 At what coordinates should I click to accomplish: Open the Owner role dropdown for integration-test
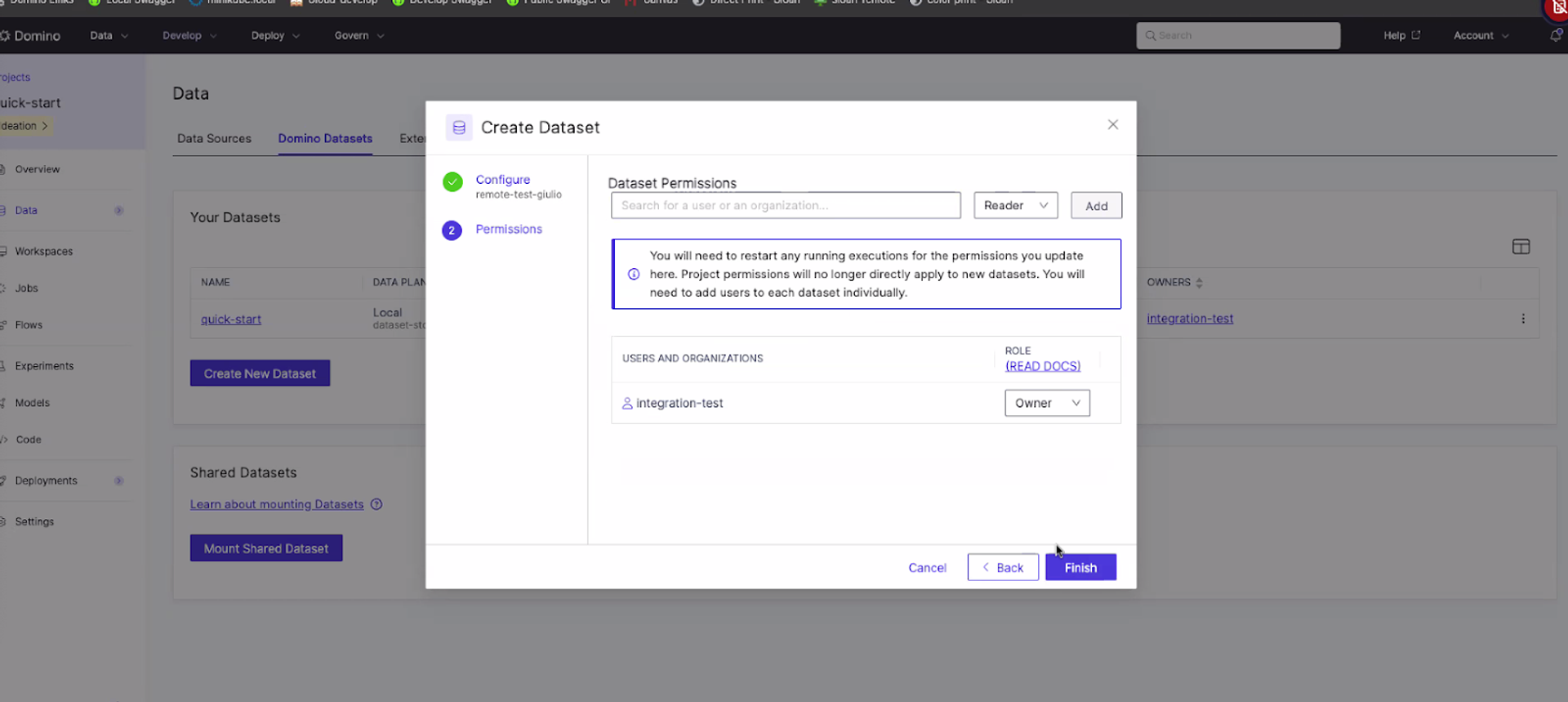[1047, 403]
